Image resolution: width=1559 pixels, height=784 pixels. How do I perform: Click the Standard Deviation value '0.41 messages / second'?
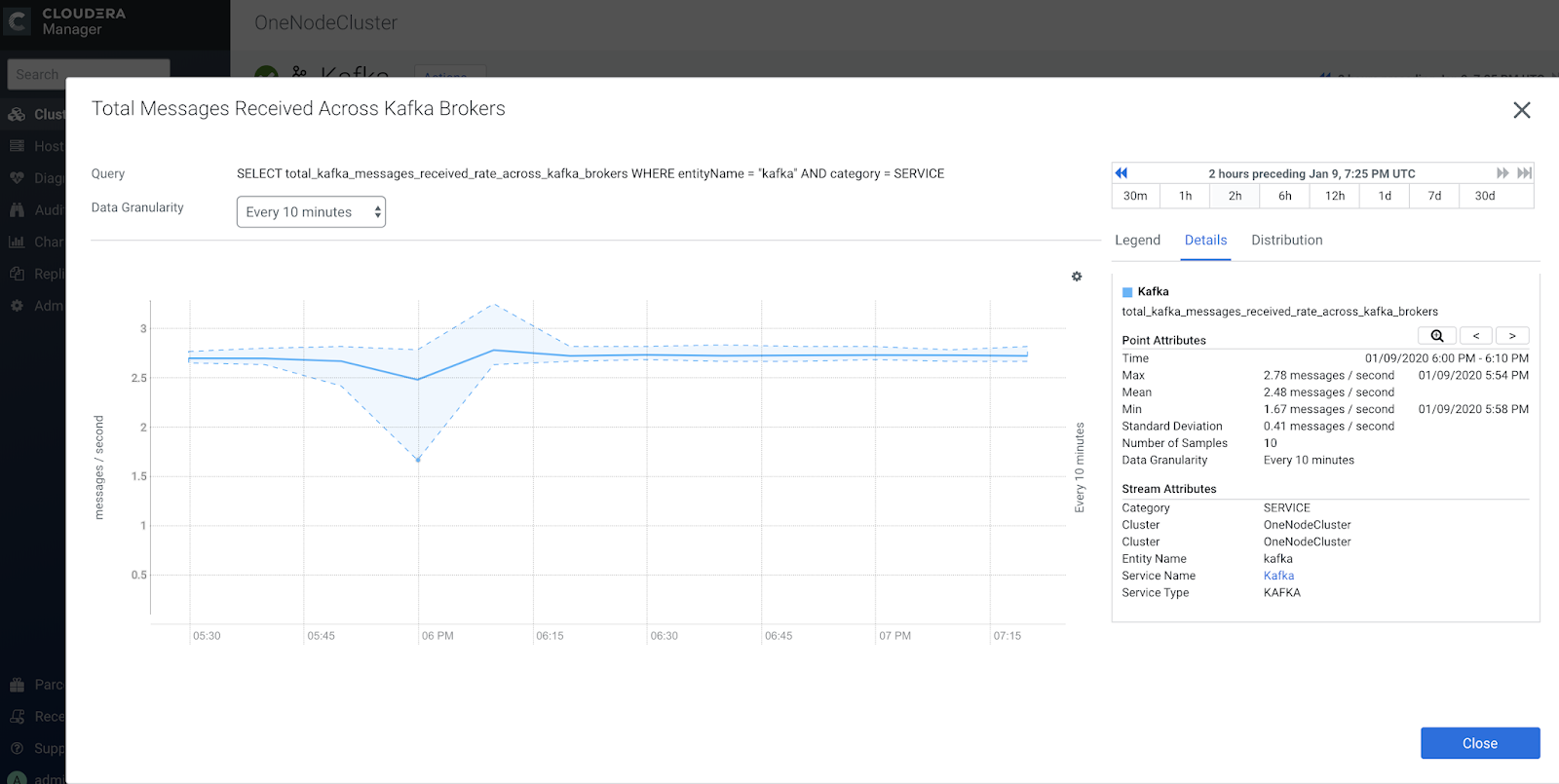(x=1329, y=427)
